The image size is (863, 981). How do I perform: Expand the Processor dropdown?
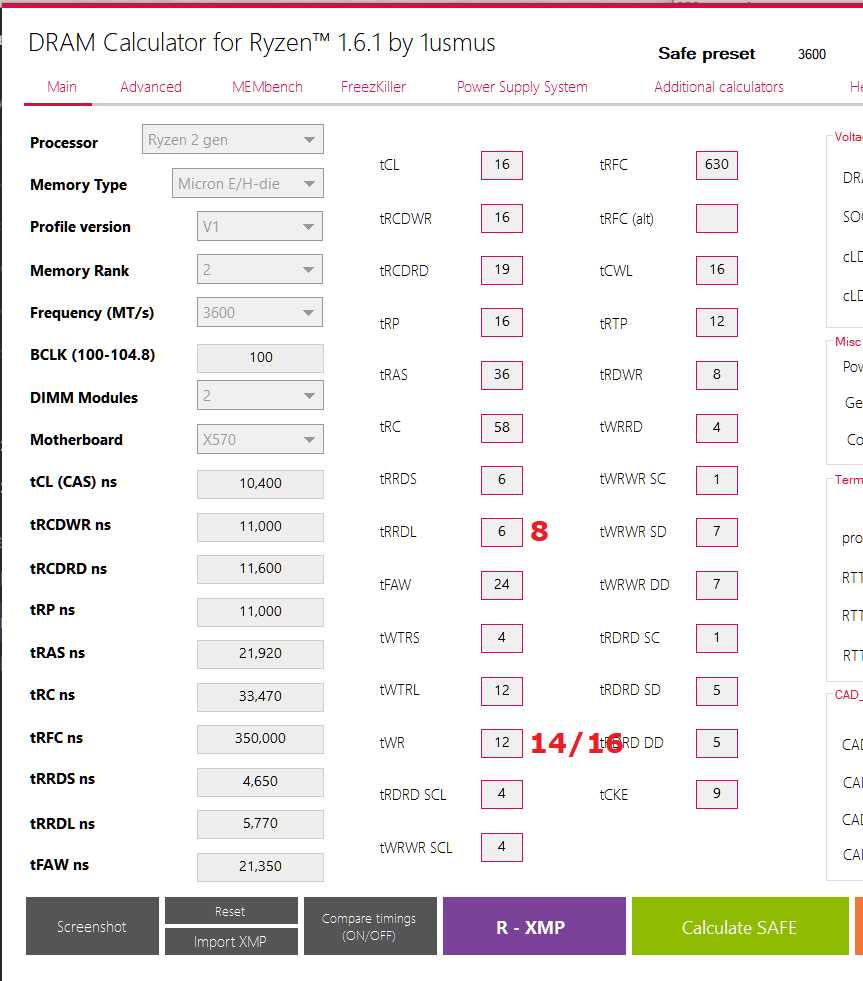233,140
